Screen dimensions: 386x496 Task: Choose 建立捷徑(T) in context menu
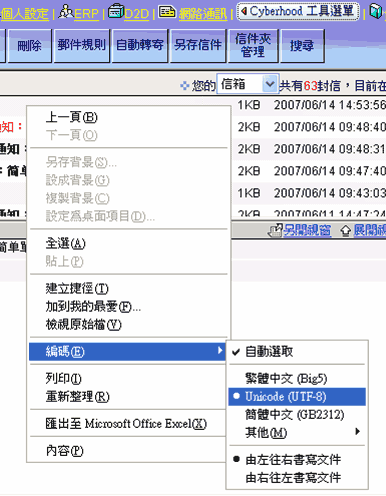point(129,288)
